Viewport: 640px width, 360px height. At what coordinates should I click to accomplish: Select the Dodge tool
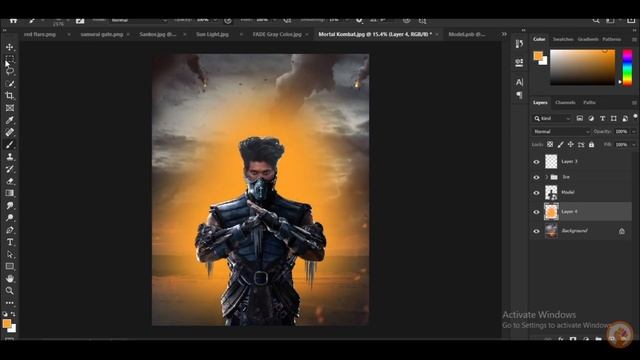click(9, 218)
